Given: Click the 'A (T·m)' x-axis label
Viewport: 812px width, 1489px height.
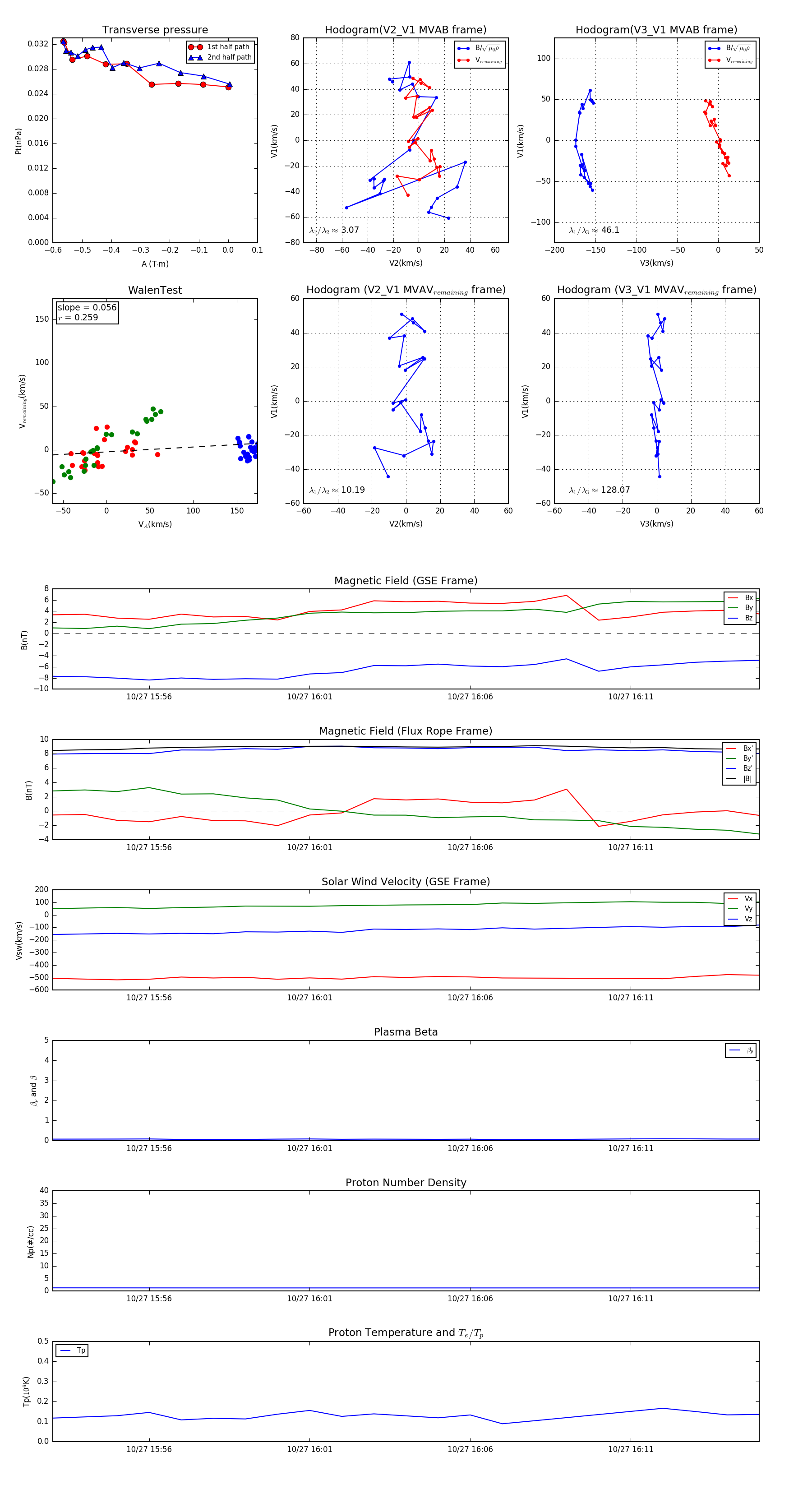Looking at the screenshot, I should click(x=155, y=264).
